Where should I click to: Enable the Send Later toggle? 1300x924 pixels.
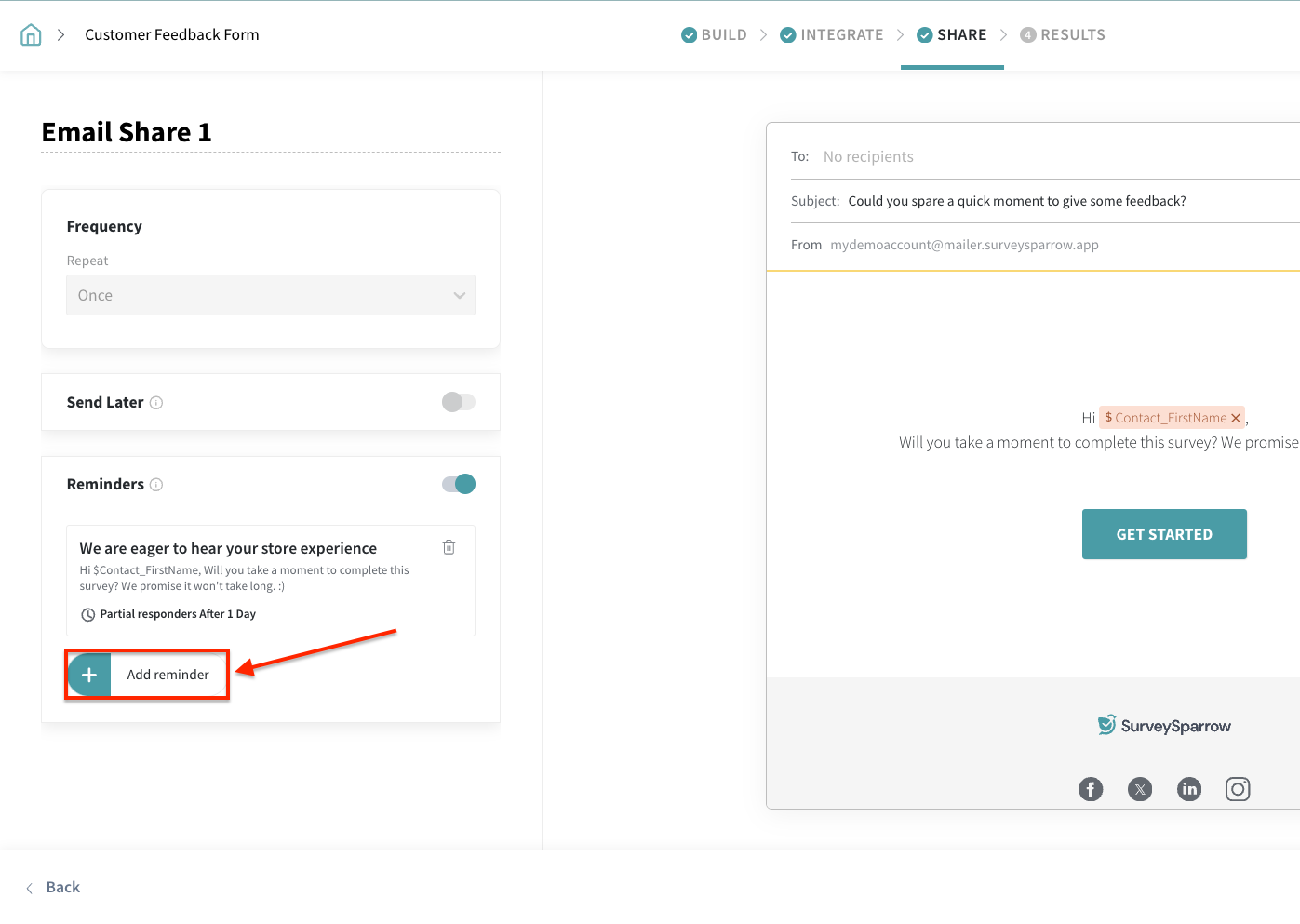[x=458, y=402]
